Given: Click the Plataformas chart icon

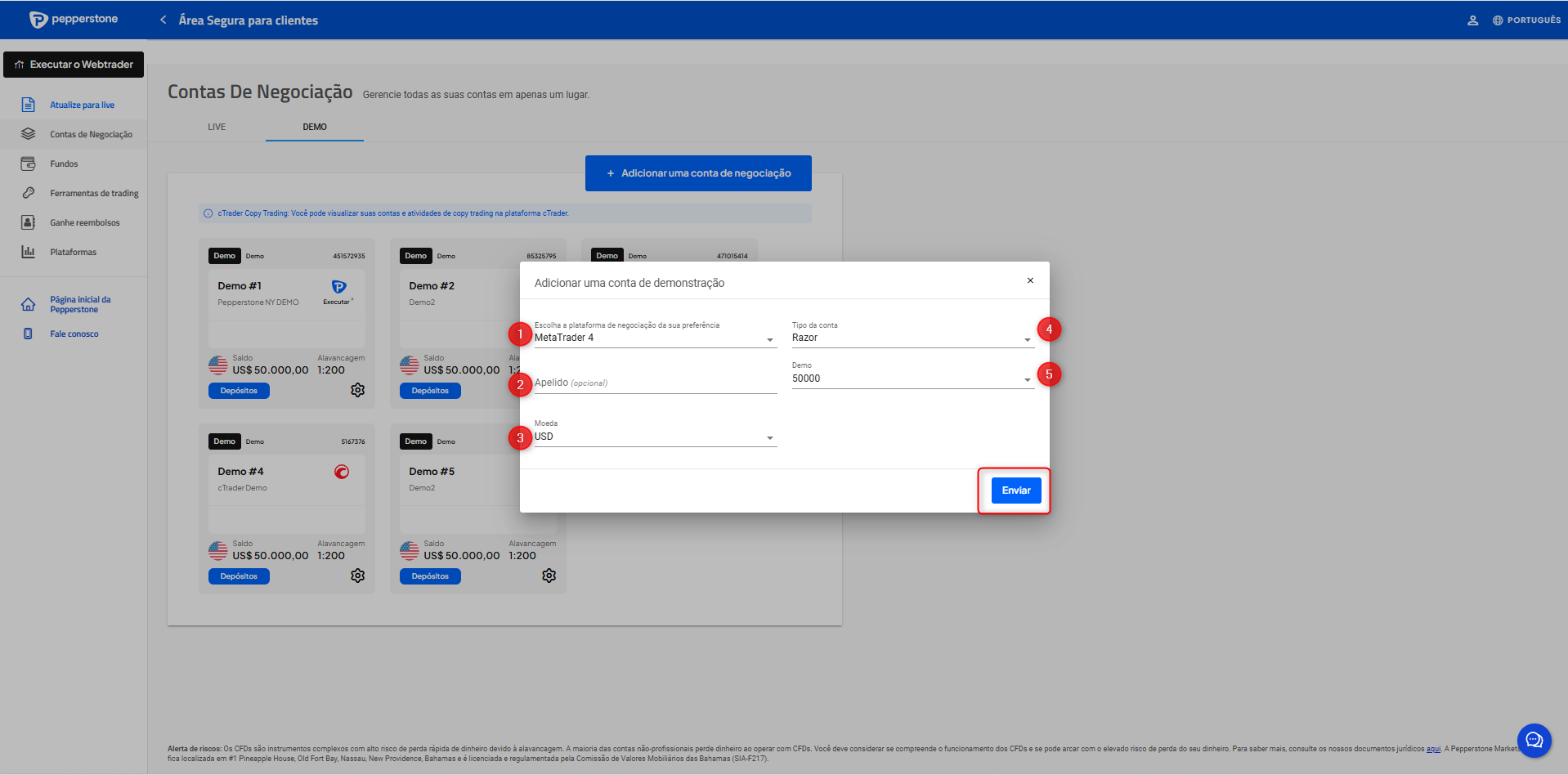Looking at the screenshot, I should click(x=28, y=252).
